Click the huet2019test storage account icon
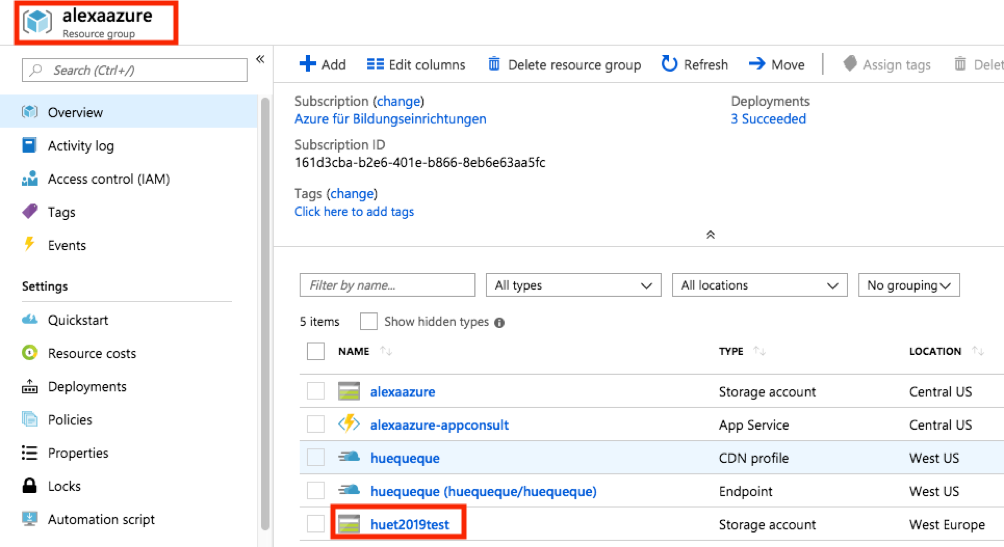The image size is (1004, 547). [x=349, y=524]
